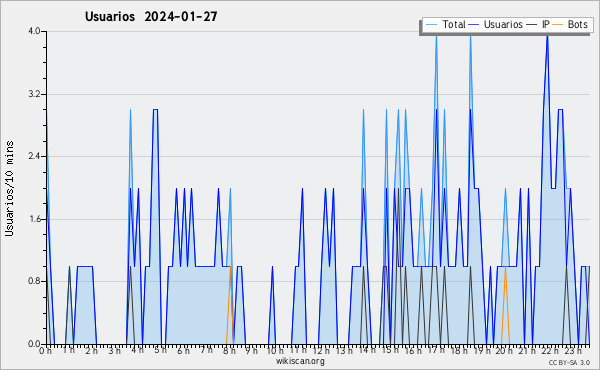
Task: Click the 'Total' legend label
Action: pos(454,24)
